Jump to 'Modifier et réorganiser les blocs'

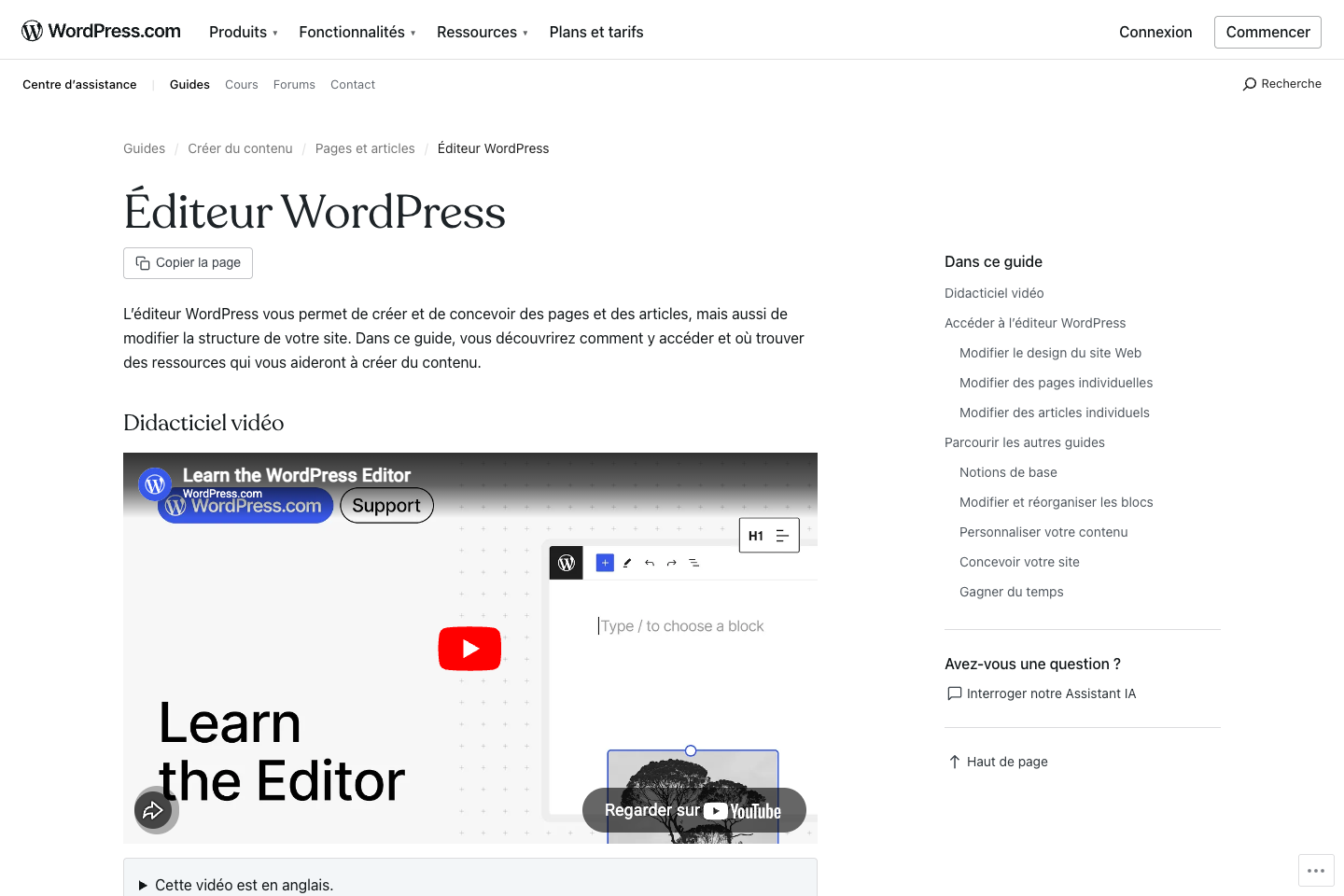tap(1056, 502)
